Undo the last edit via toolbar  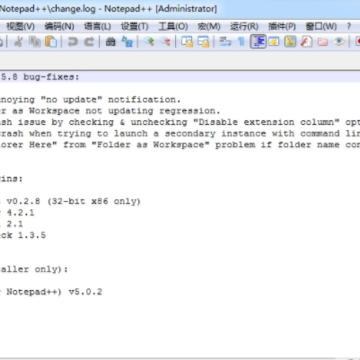coord(72,42)
